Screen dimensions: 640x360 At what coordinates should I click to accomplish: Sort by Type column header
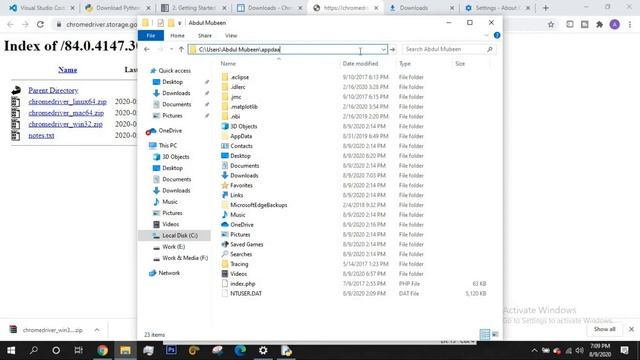point(404,64)
